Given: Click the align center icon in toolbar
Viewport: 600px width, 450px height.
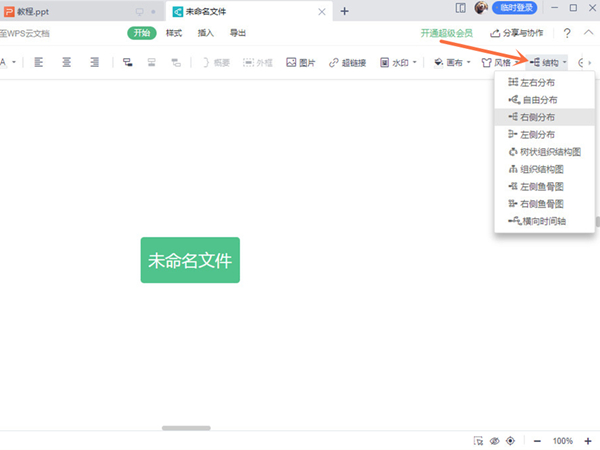Looking at the screenshot, I should point(66,62).
